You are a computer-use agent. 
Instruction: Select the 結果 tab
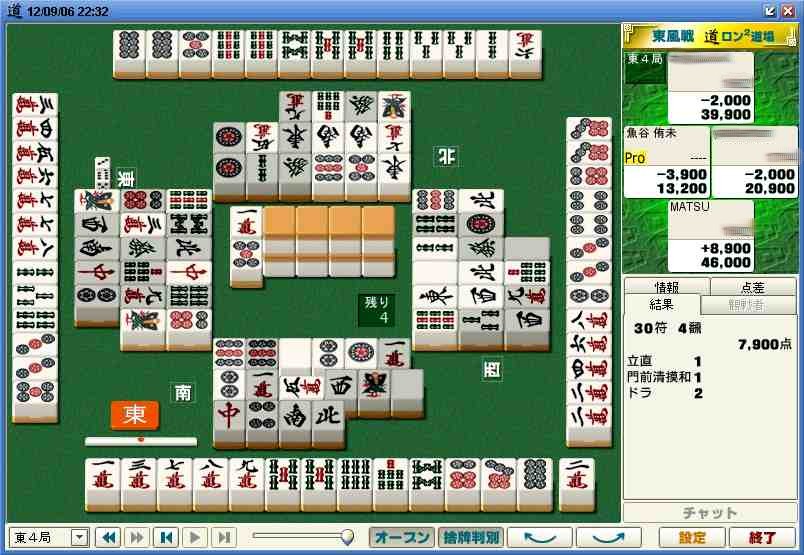(x=661, y=305)
